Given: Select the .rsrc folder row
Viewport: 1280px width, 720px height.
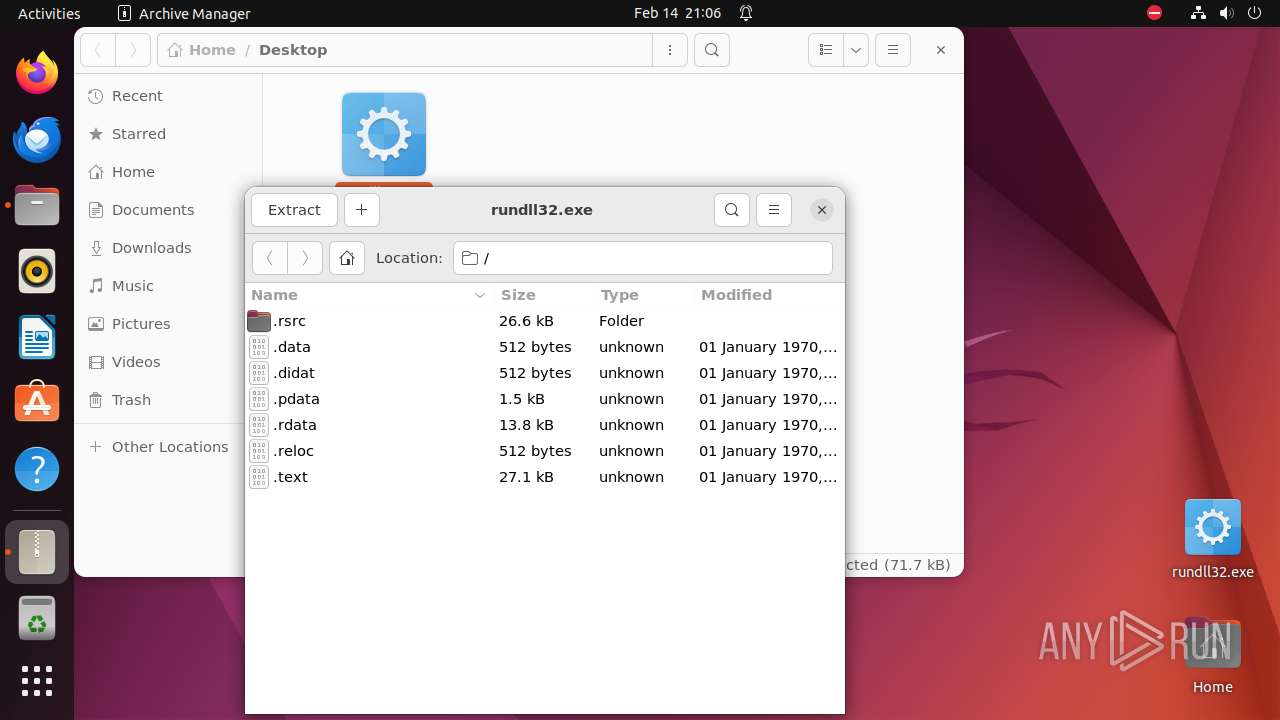Looking at the screenshot, I should pyautogui.click(x=545, y=321).
